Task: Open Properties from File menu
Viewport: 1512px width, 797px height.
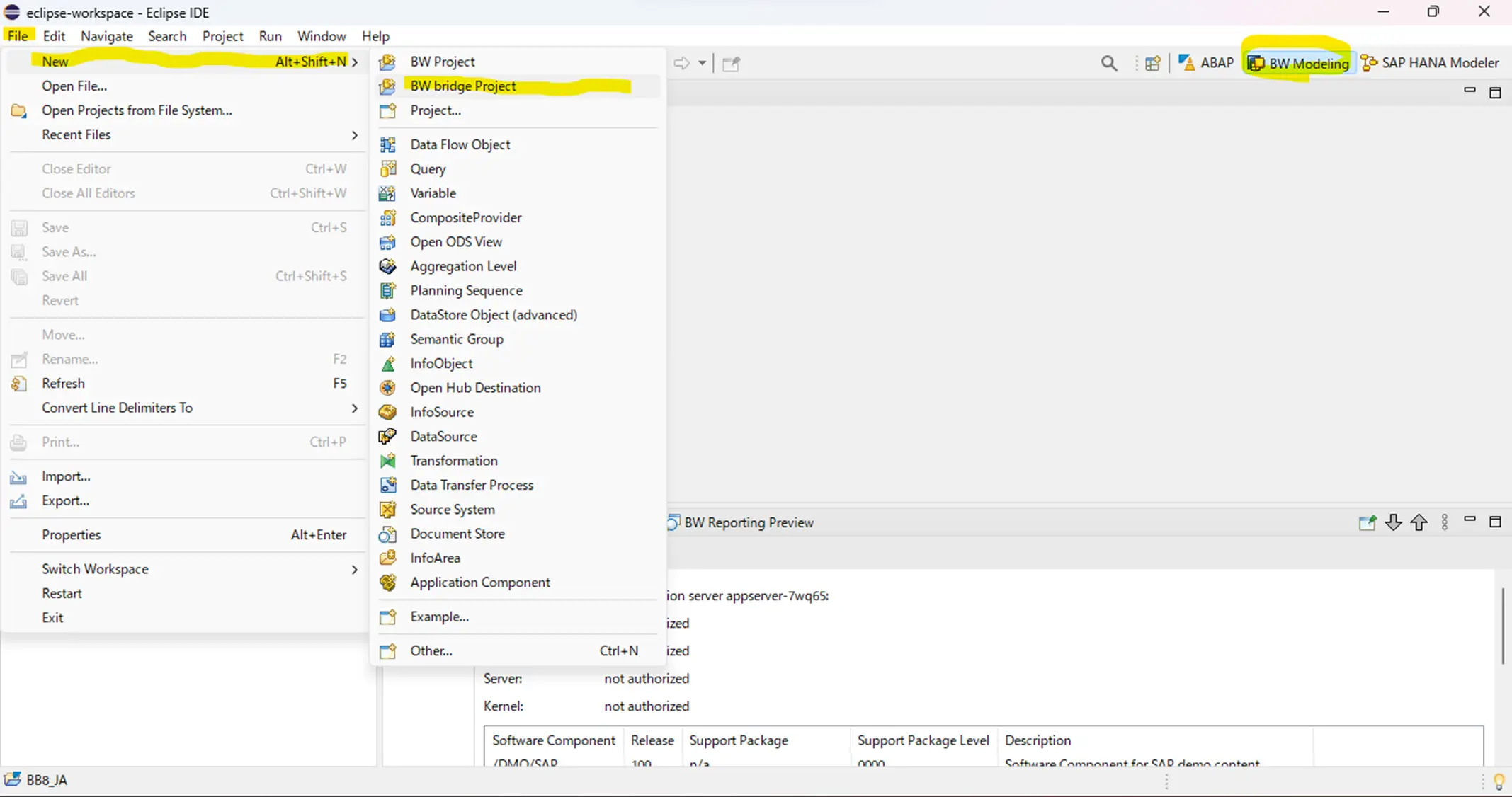Action: tap(186, 535)
